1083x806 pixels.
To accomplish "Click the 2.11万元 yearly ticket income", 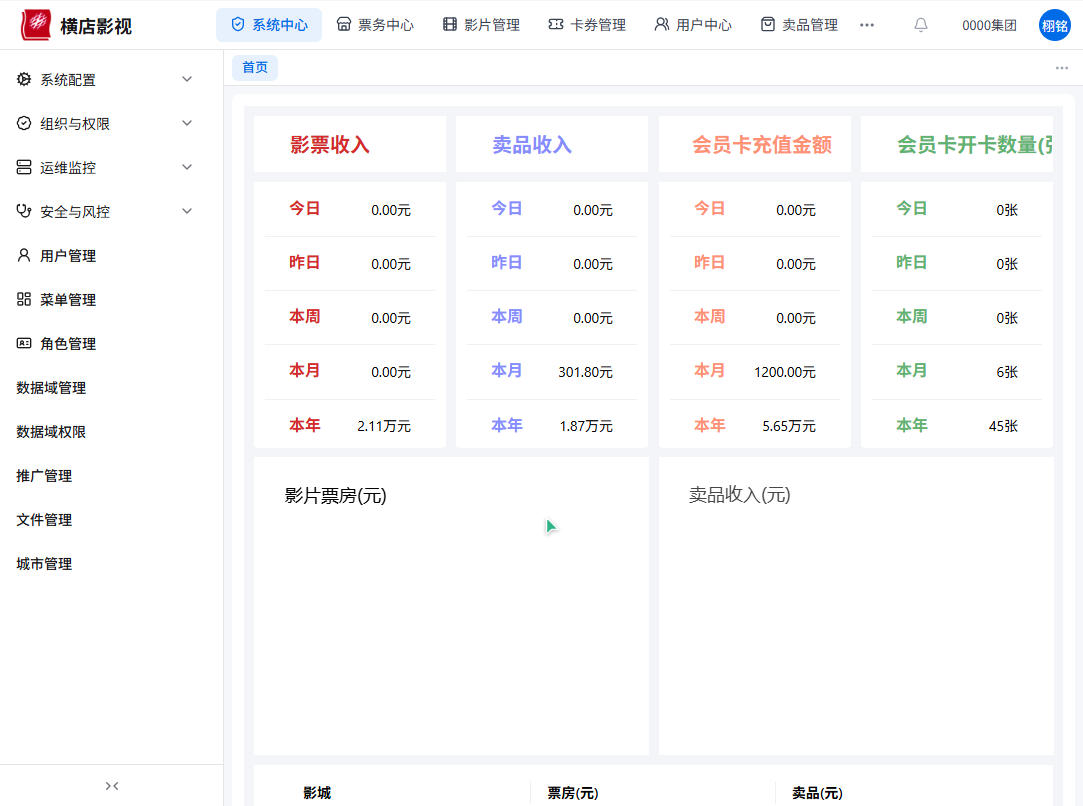I will click(x=384, y=426).
